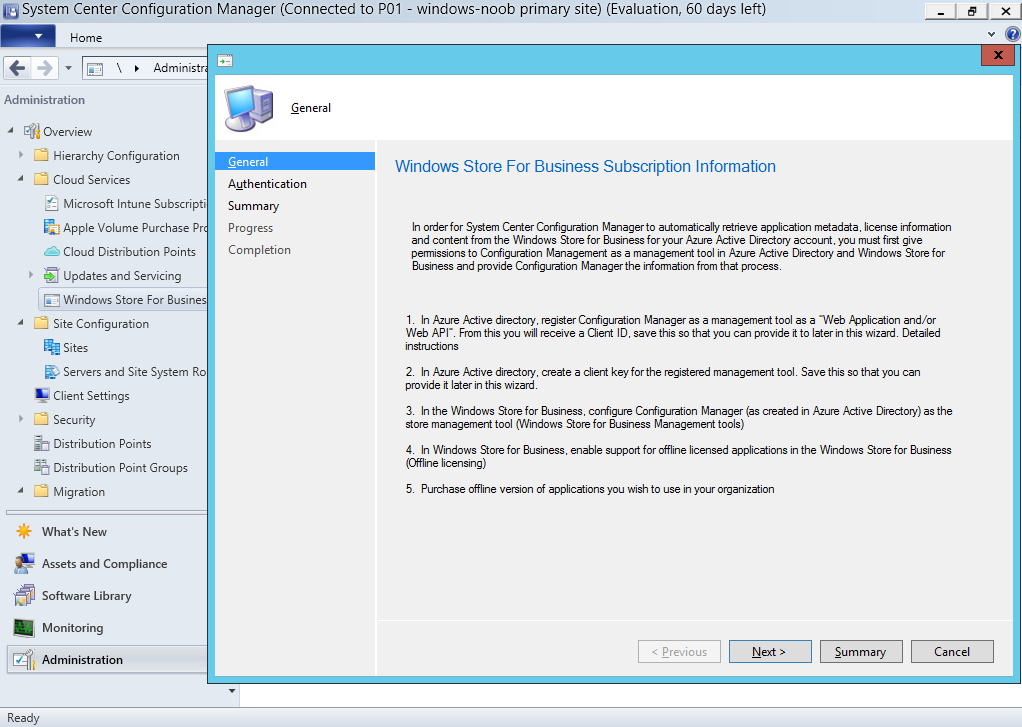This screenshot has width=1022, height=727.
Task: Cancel the wizard
Action: tap(952, 651)
